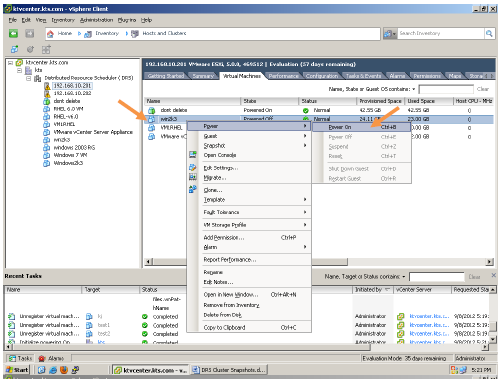
Task: Click Open Console icon in context menu
Action: click(x=193, y=155)
